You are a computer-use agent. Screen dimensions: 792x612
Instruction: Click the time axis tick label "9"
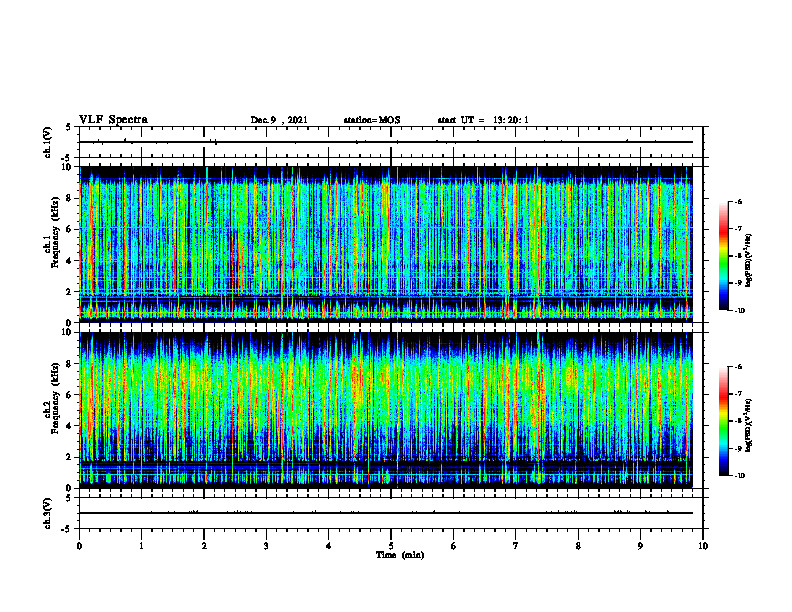[x=640, y=546]
